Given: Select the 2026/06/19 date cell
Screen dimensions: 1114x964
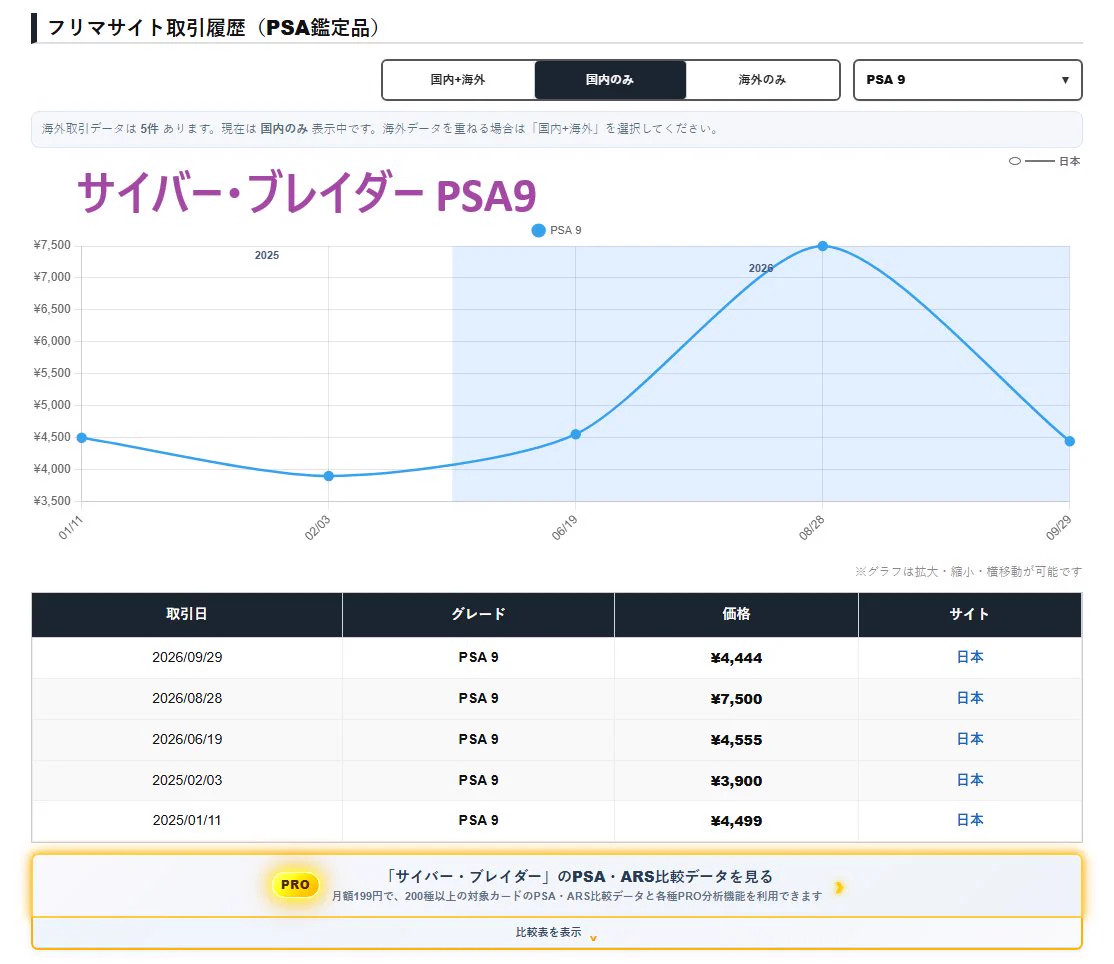Looking at the screenshot, I should (x=187, y=740).
